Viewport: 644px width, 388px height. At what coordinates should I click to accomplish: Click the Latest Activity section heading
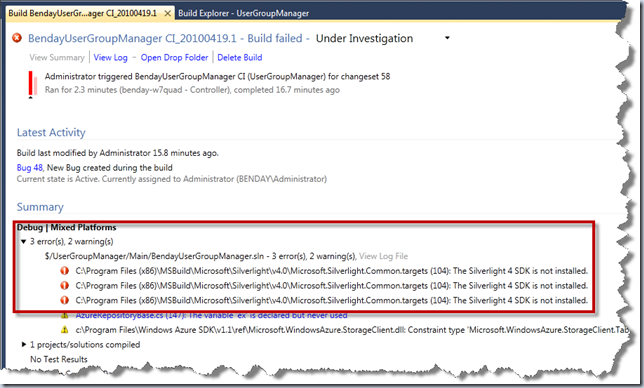[51, 133]
